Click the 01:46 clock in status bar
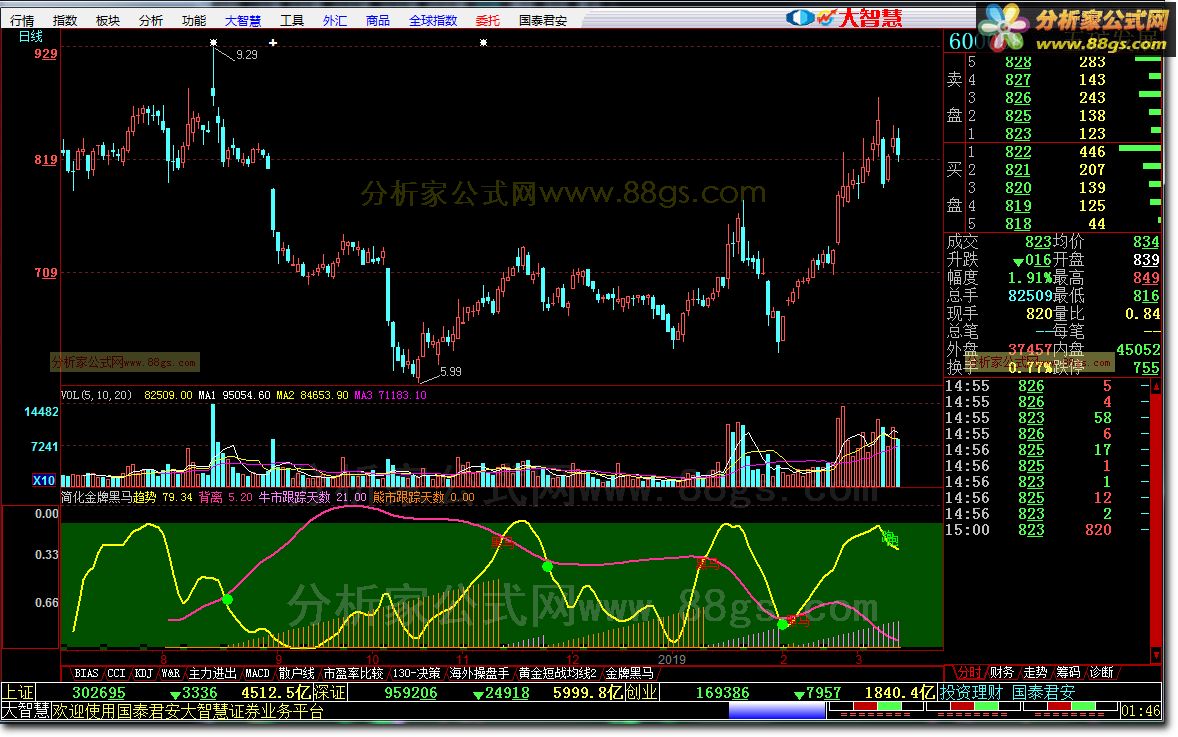This screenshot has height=737, width=1178. (x=1140, y=711)
